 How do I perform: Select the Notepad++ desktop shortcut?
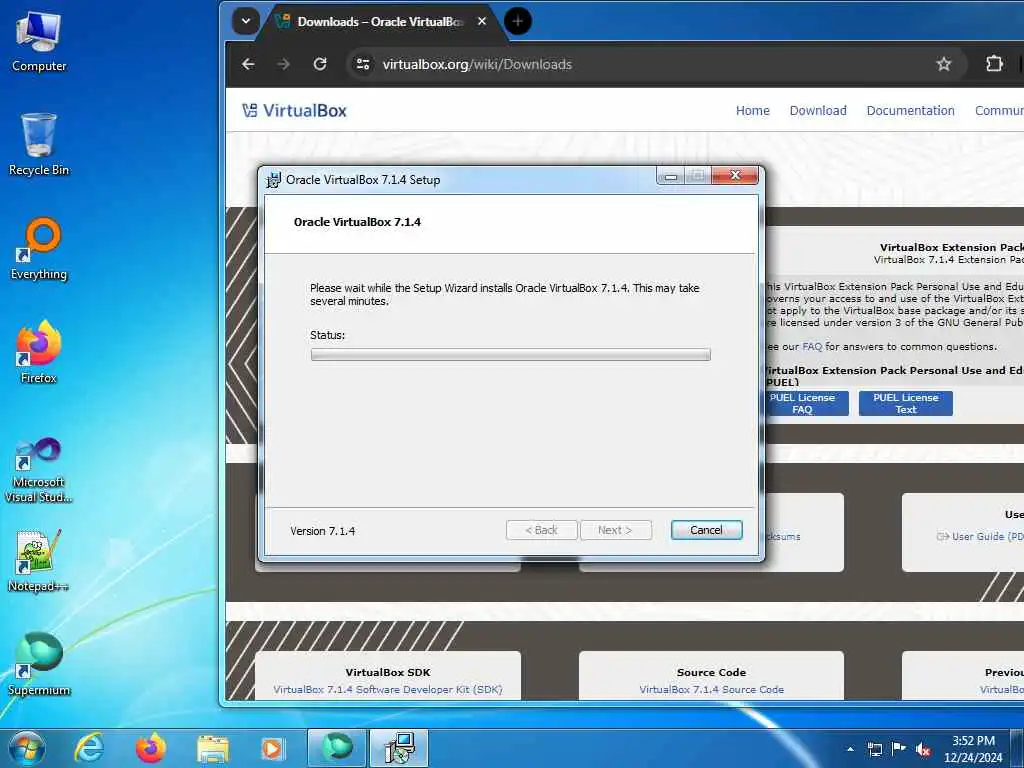39,560
